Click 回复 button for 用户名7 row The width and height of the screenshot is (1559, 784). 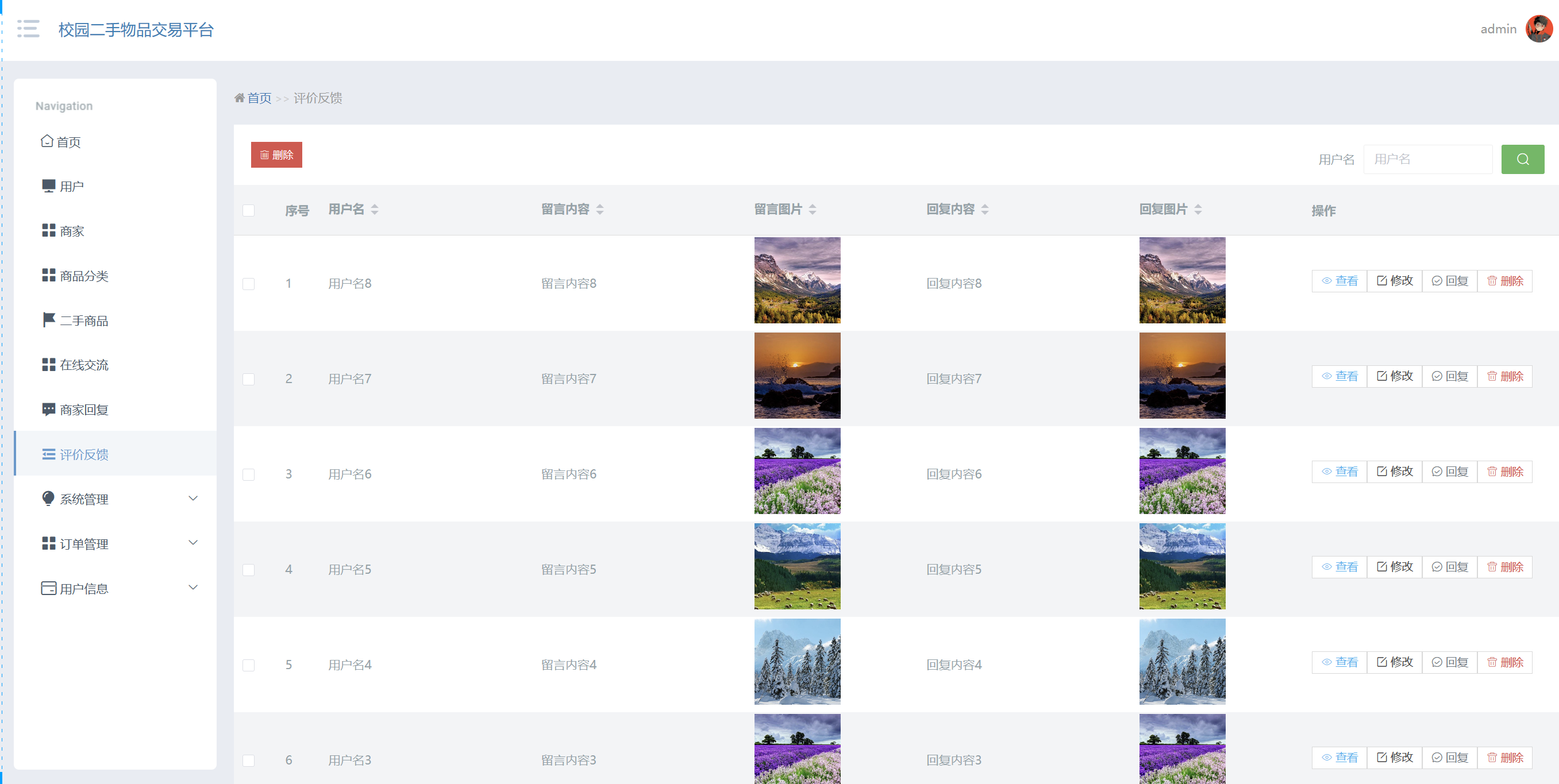1449,376
